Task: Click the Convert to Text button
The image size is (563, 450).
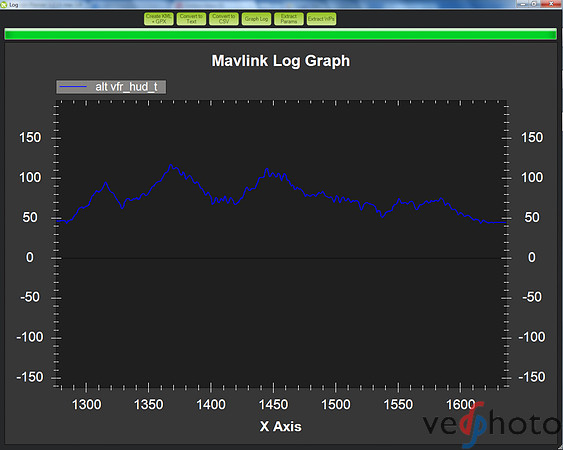Action: click(191, 19)
